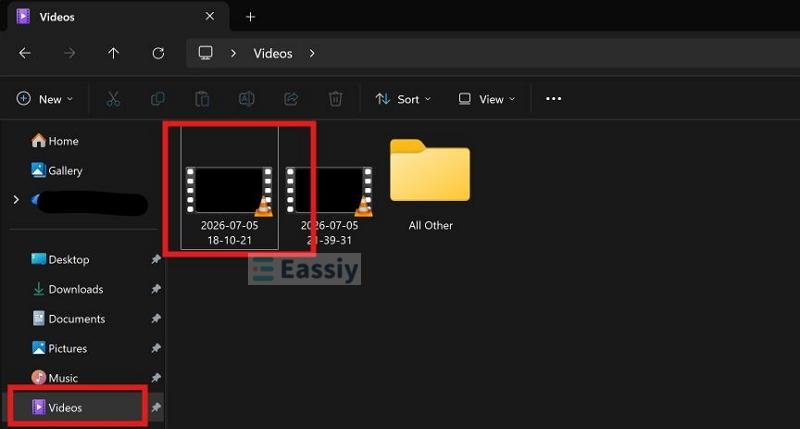800x429 pixels.
Task: Select the All Other folder
Action: coord(430,185)
